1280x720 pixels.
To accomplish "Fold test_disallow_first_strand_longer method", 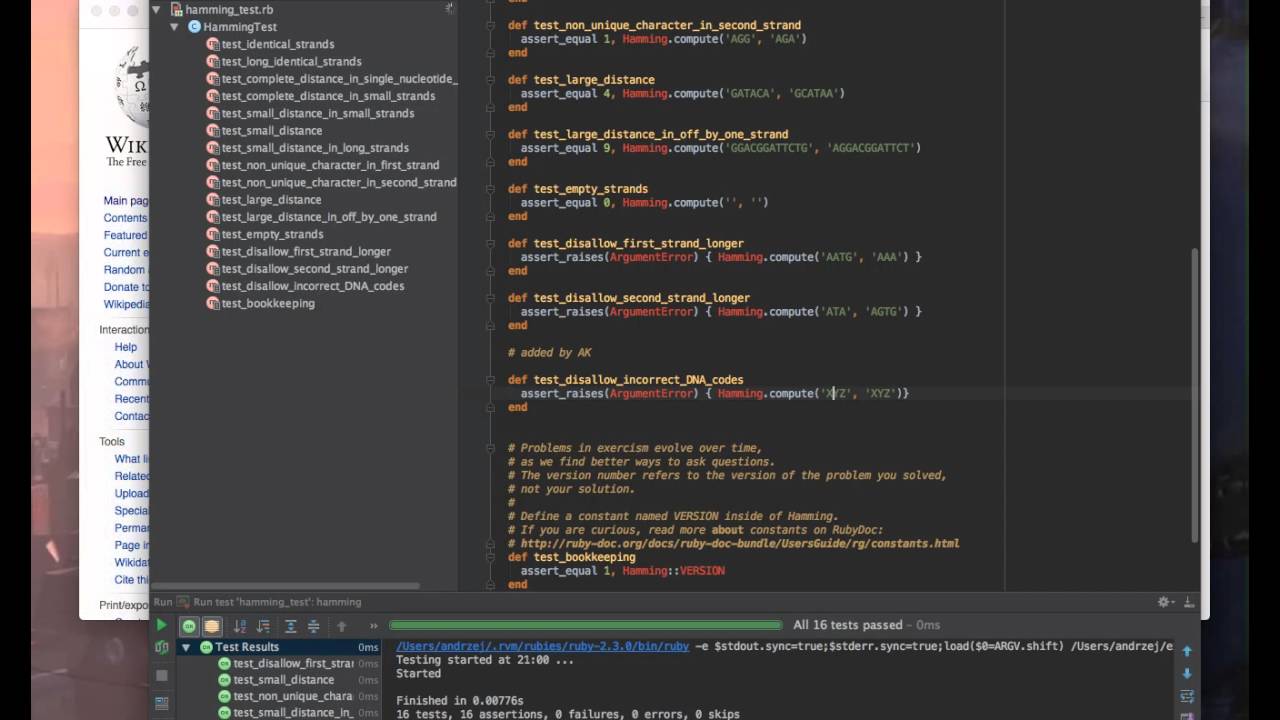I will click(x=491, y=243).
